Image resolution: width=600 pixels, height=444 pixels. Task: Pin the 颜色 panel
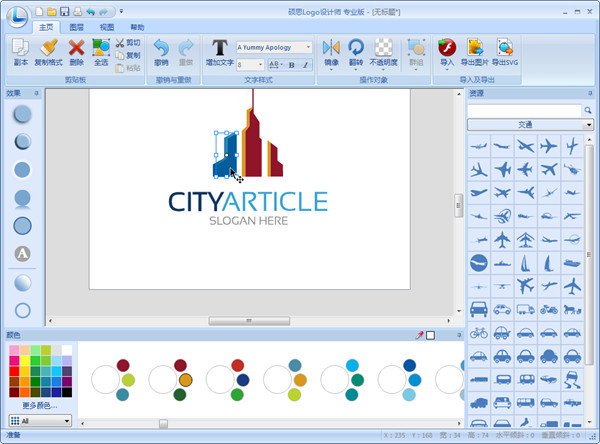click(x=459, y=335)
